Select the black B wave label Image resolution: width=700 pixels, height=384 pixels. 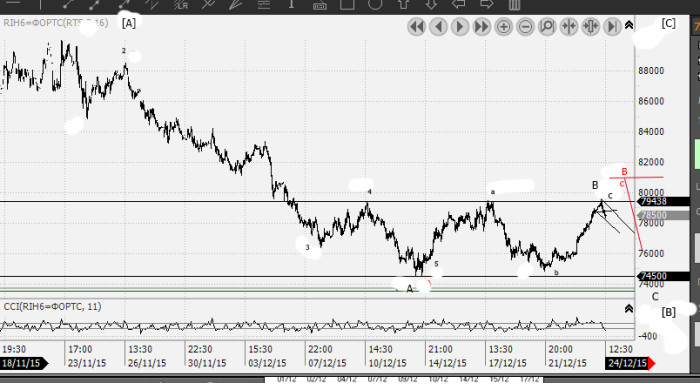click(x=595, y=185)
